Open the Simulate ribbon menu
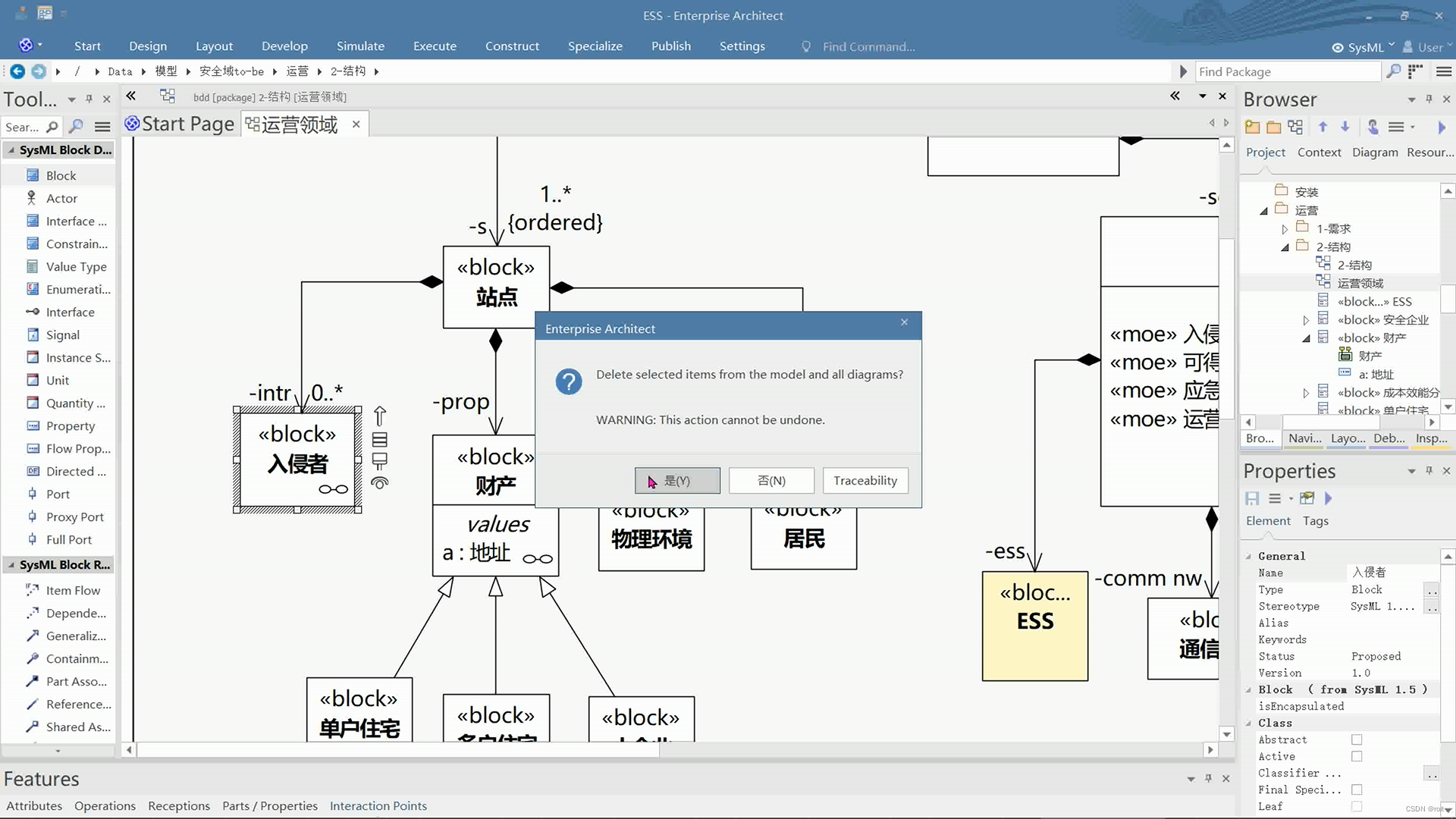 360,46
